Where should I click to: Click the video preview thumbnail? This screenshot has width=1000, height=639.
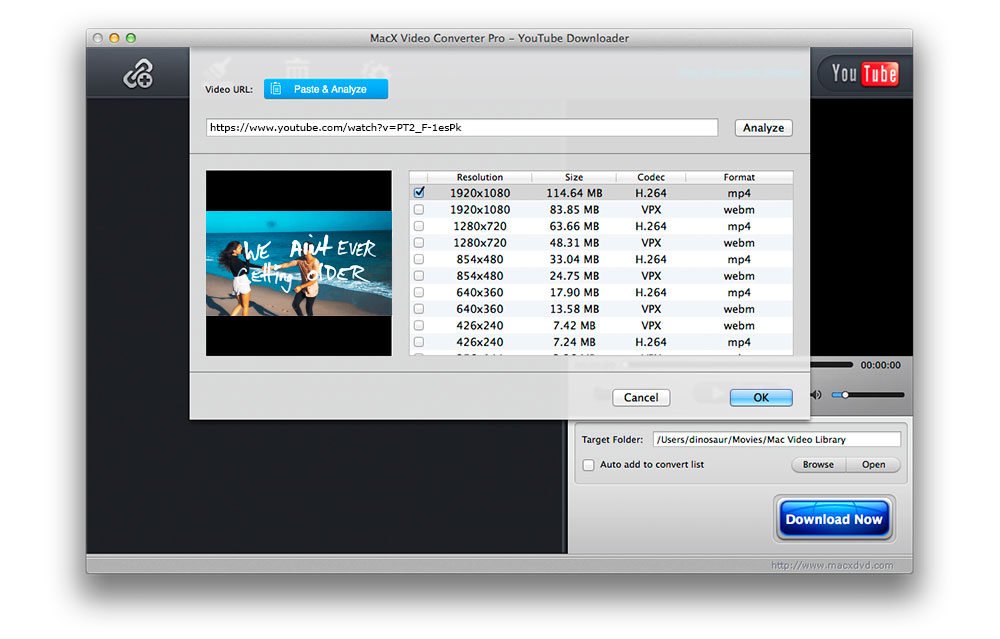298,263
